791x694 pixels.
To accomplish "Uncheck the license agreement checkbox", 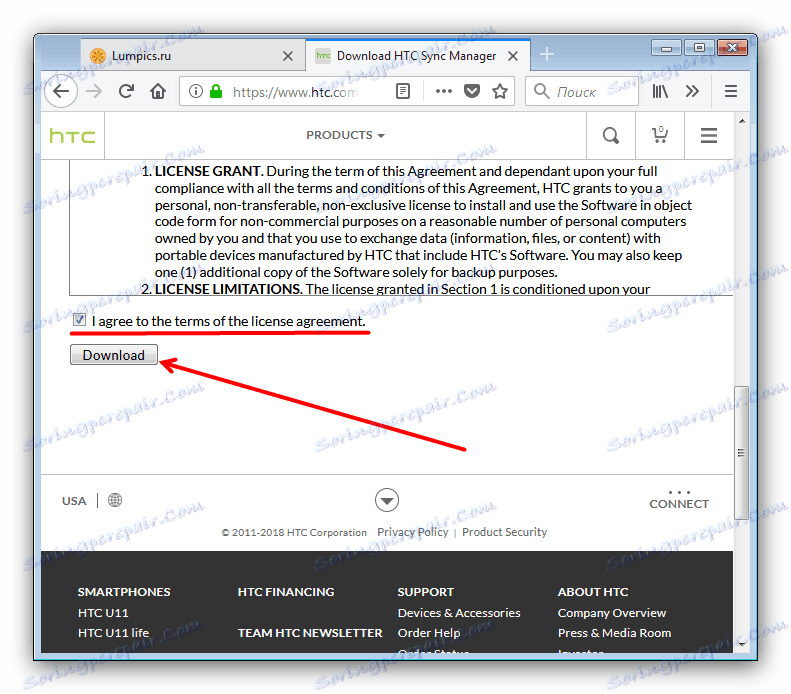I will (79, 319).
